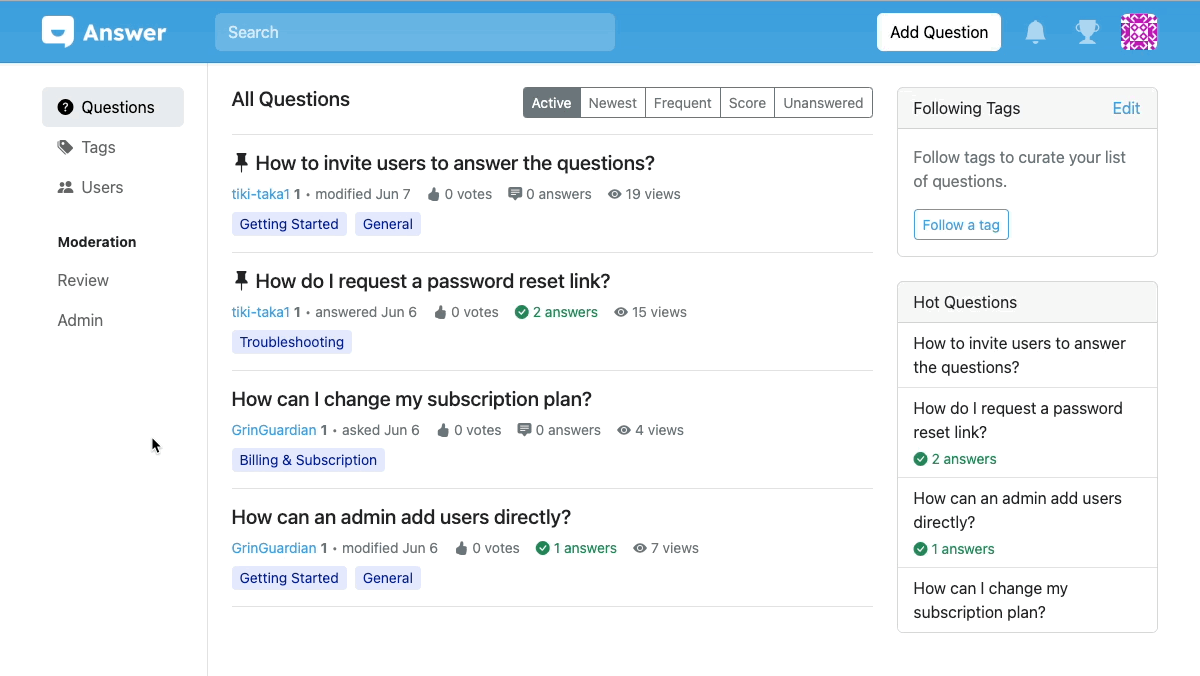The width and height of the screenshot is (1200, 676).
Task: Open the Edit link for Following Tags
Action: tap(1126, 108)
